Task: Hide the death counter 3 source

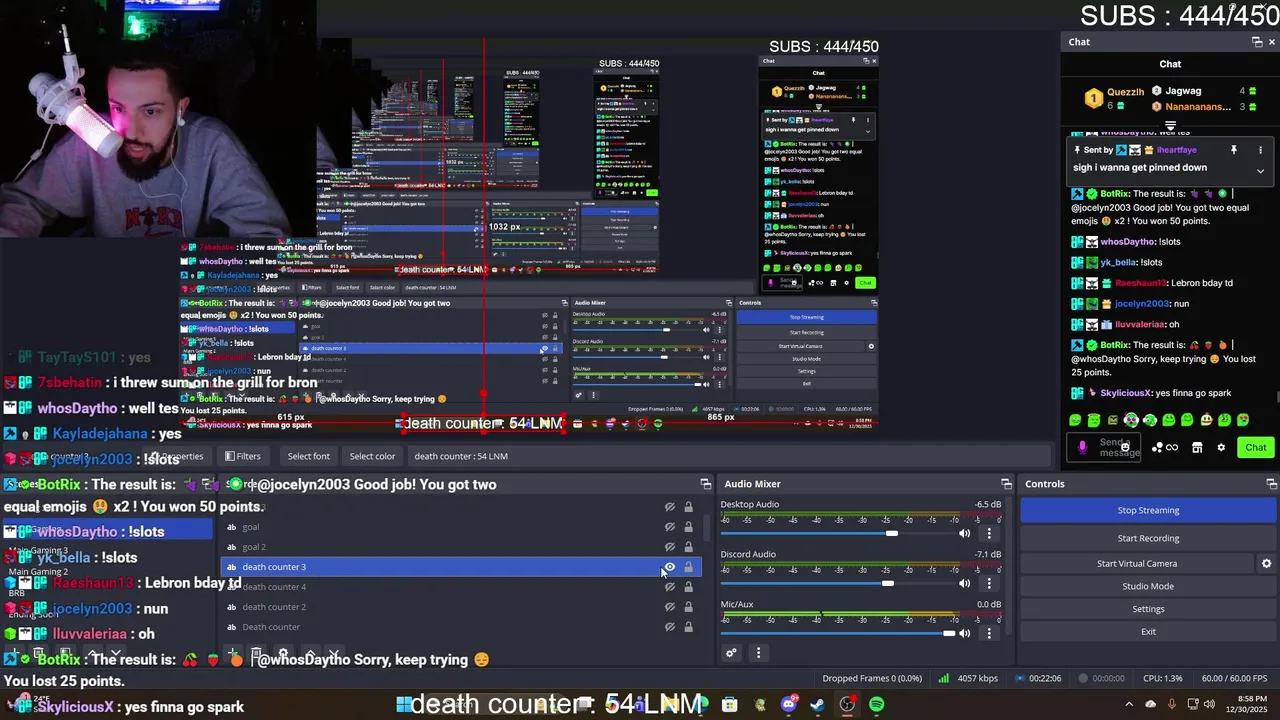Action: (670, 567)
